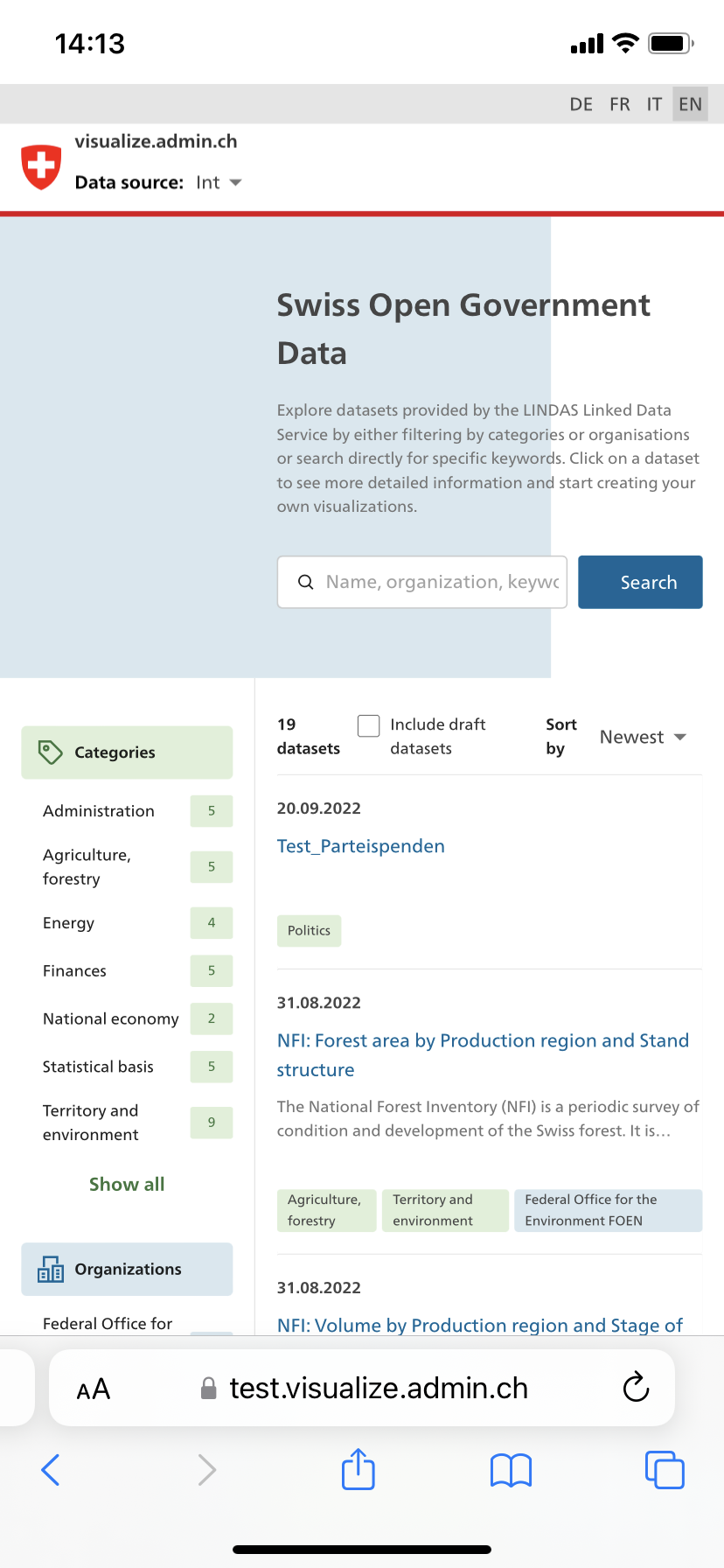Open the Data source Int dropdown
Screen dimensions: 724x1568
click(x=219, y=183)
